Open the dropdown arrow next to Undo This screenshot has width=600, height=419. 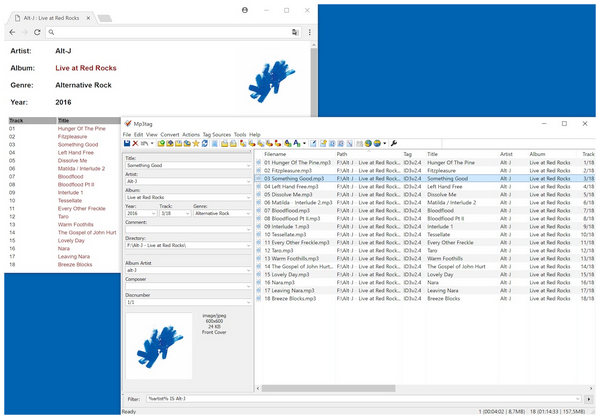click(x=152, y=143)
